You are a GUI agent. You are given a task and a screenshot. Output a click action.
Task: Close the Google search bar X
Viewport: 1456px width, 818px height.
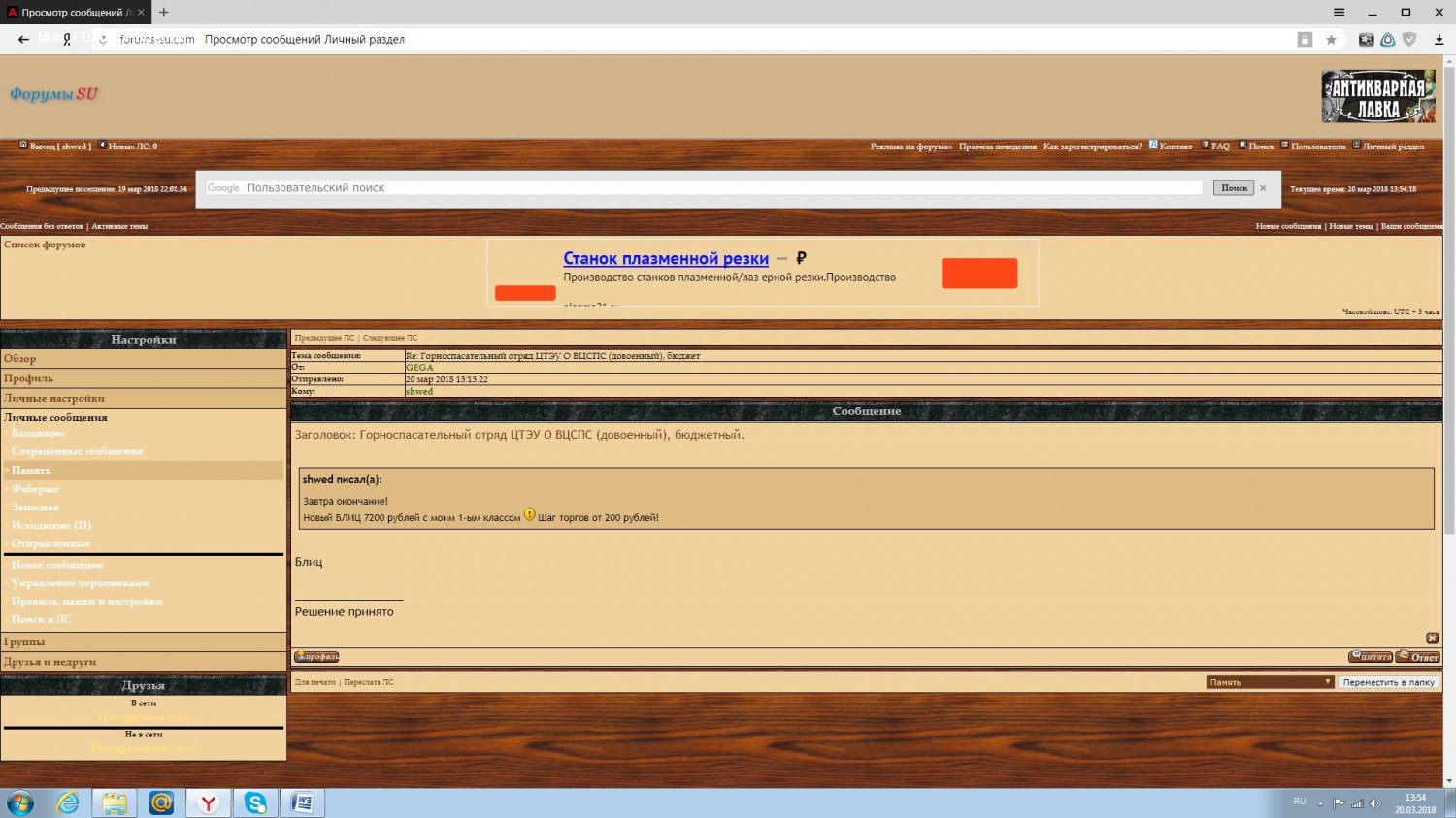[1263, 188]
